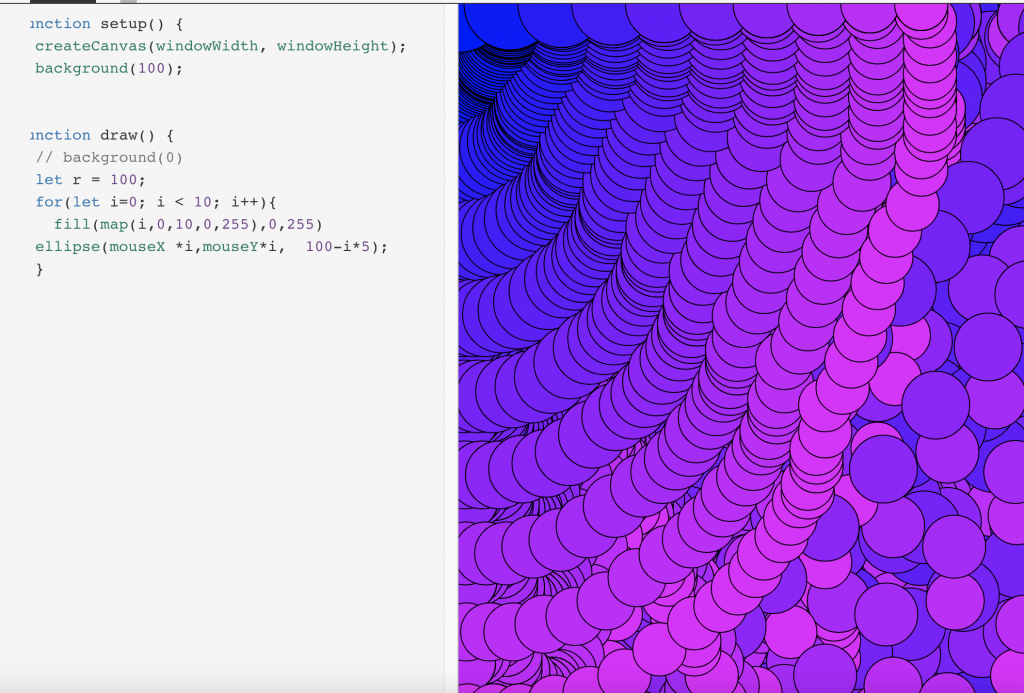Click the "for" keyword of the loop
The width and height of the screenshot is (1024, 693).
(x=49, y=202)
